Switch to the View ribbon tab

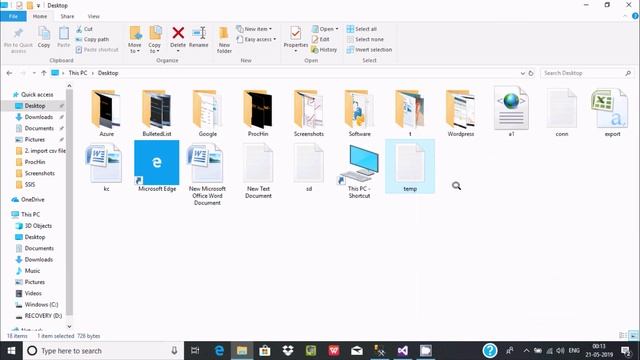click(93, 16)
